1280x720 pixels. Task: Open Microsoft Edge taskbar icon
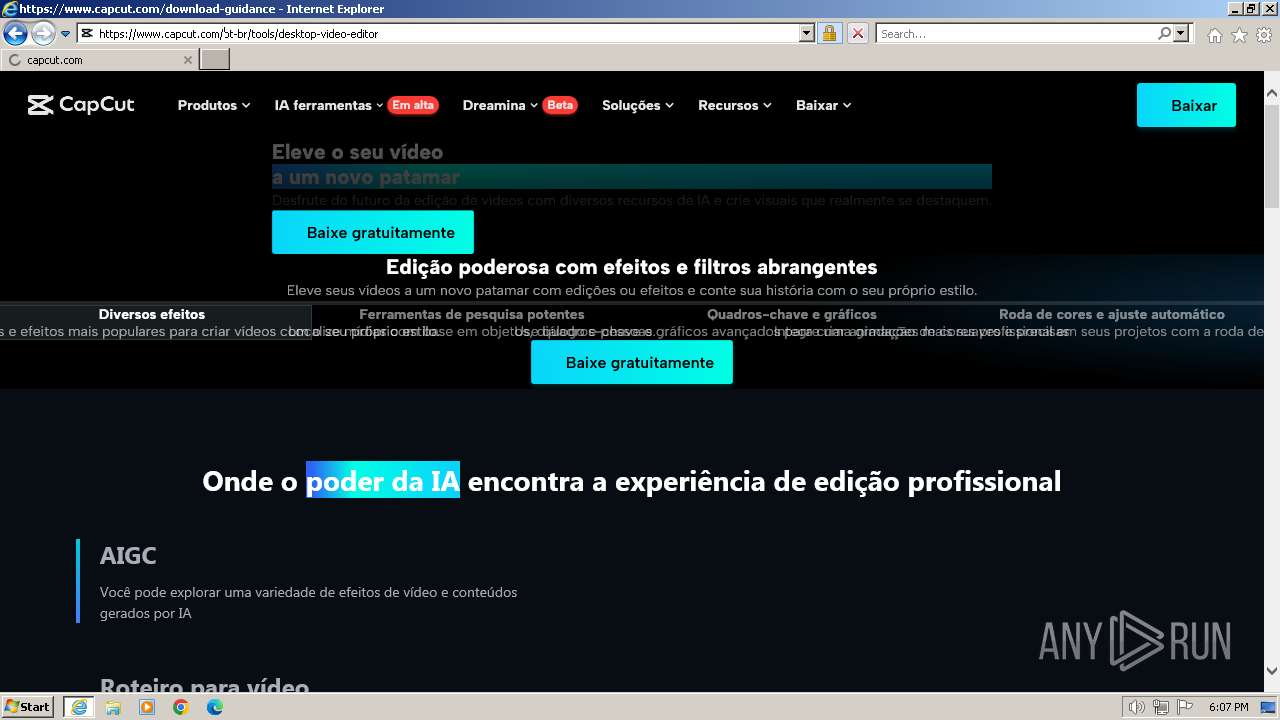pyautogui.click(x=215, y=707)
